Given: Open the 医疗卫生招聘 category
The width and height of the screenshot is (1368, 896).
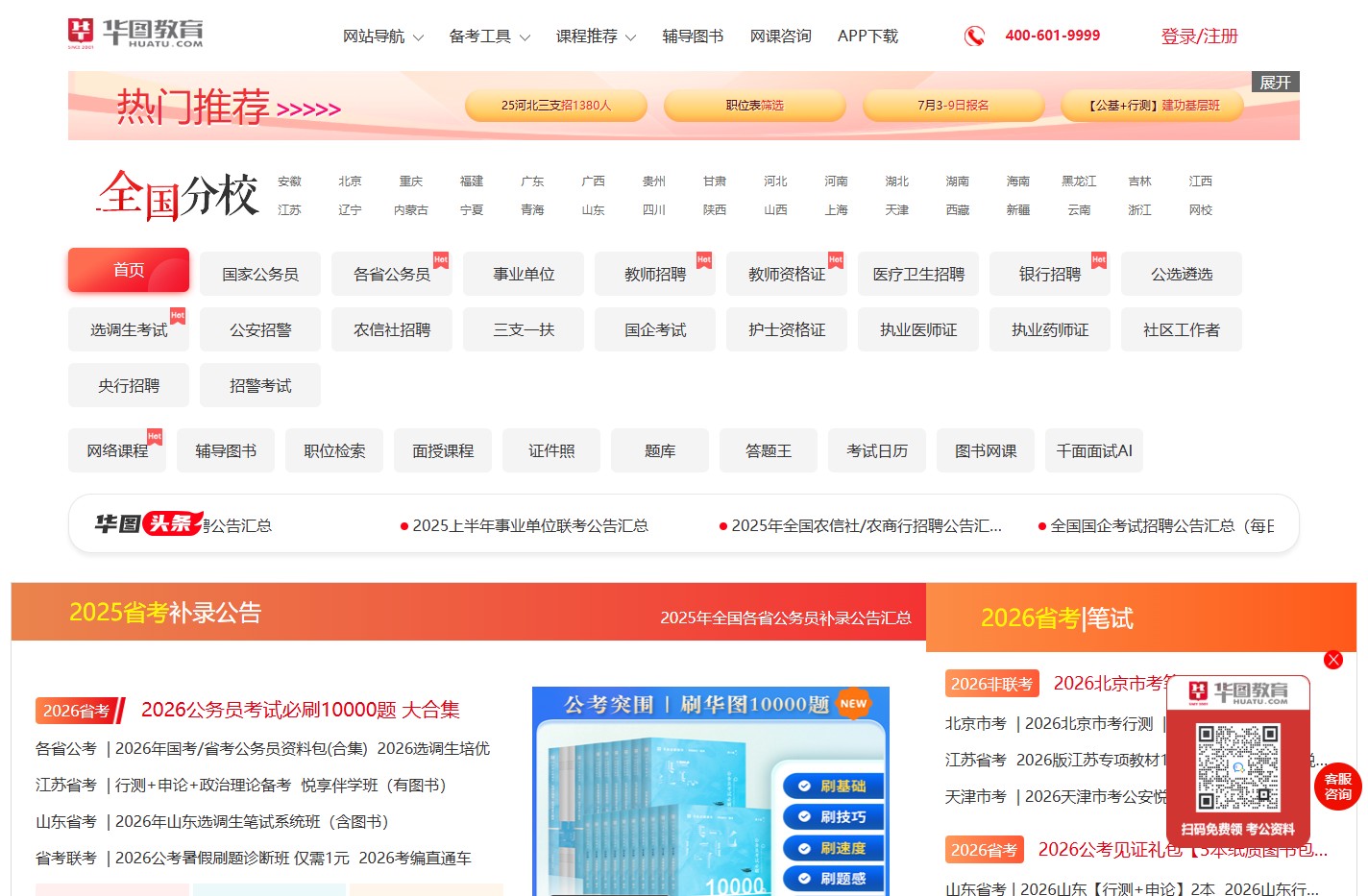Looking at the screenshot, I should click(x=918, y=275).
